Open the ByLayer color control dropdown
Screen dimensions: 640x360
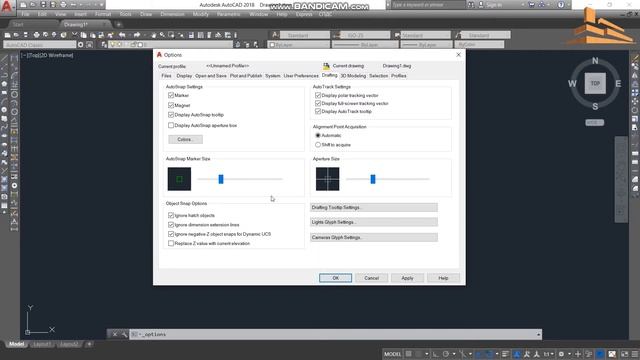pyautogui.click(x=299, y=44)
